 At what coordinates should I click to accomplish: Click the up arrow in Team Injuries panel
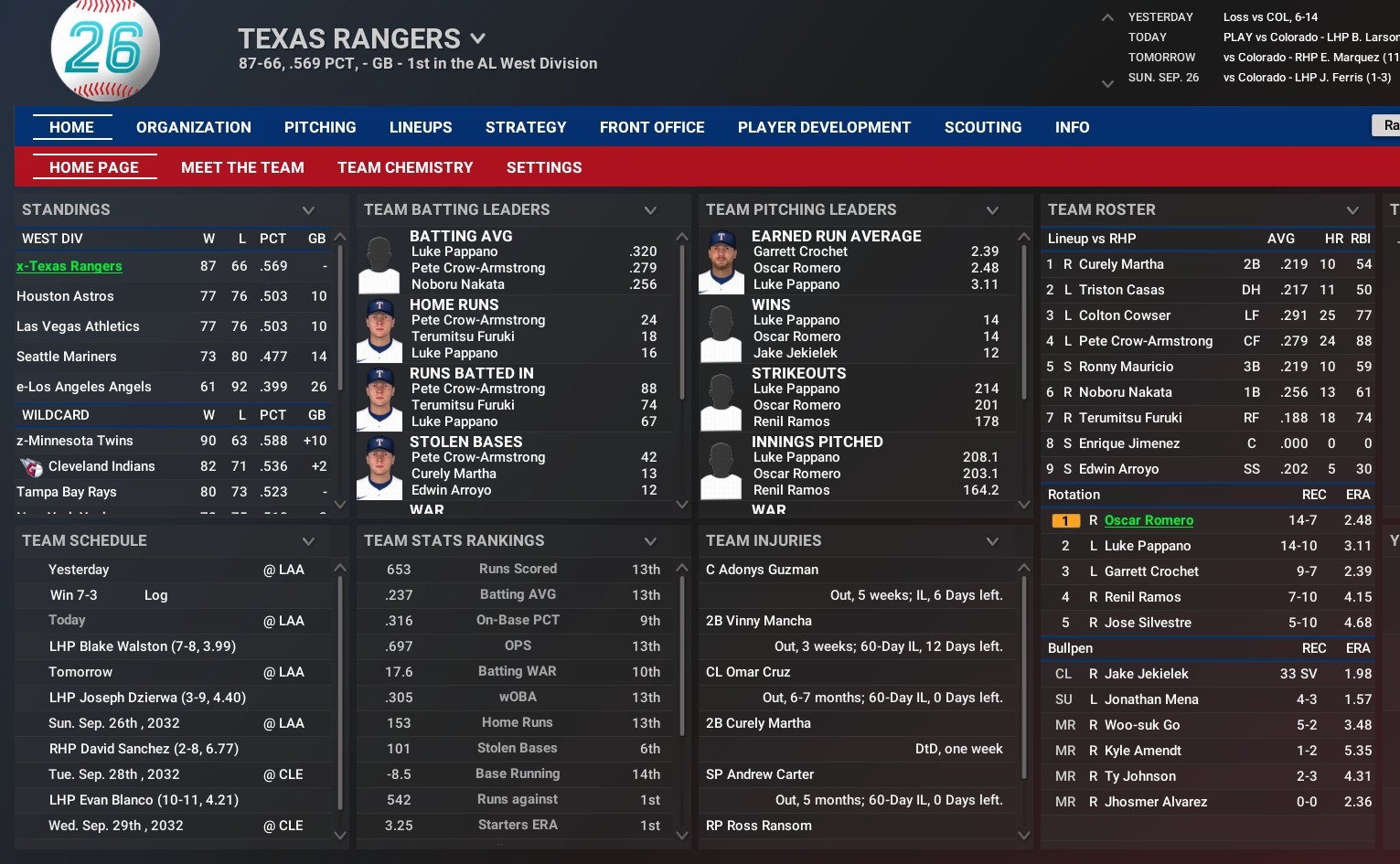pyautogui.click(x=1024, y=568)
